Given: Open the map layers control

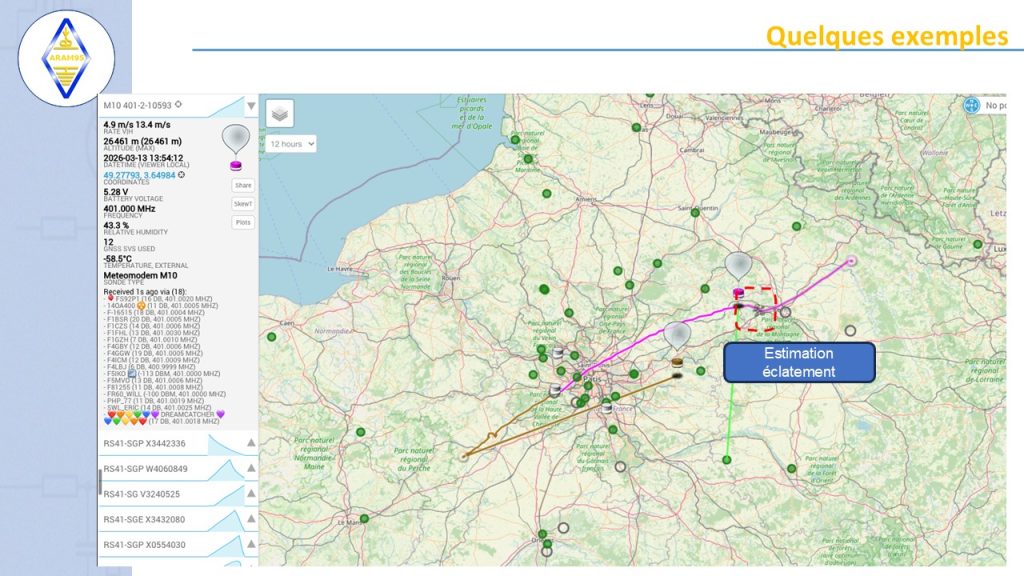Looking at the screenshot, I should click(x=280, y=114).
